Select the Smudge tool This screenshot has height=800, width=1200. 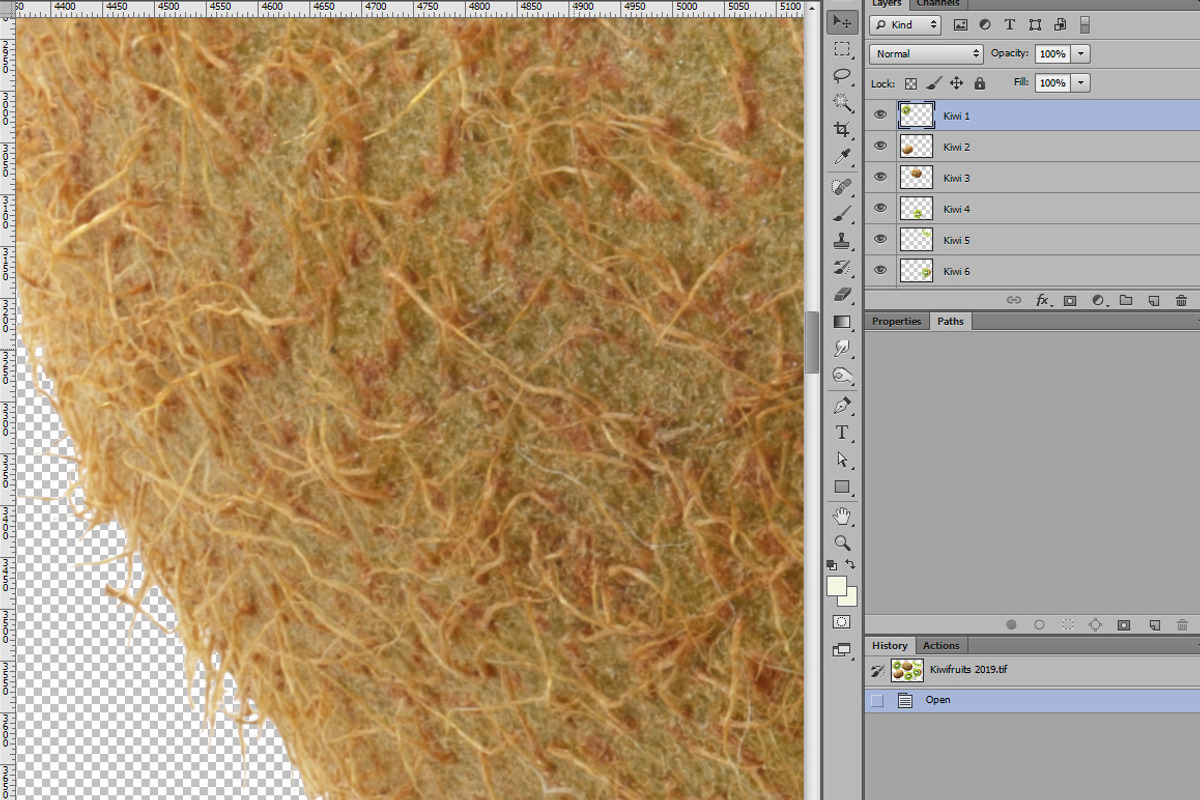pyautogui.click(x=843, y=349)
